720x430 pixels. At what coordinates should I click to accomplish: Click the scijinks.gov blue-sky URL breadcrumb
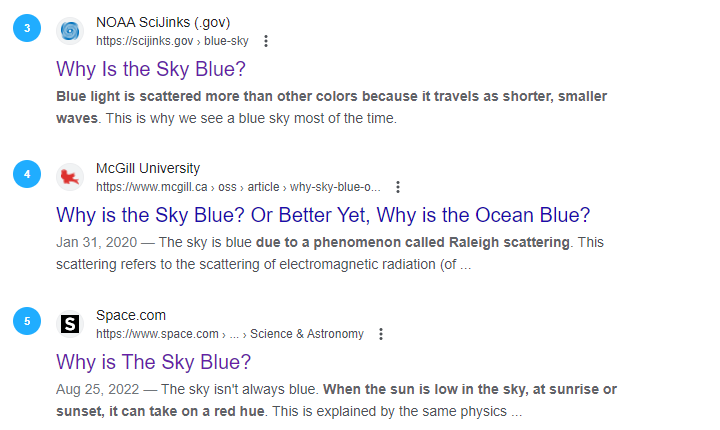point(172,41)
